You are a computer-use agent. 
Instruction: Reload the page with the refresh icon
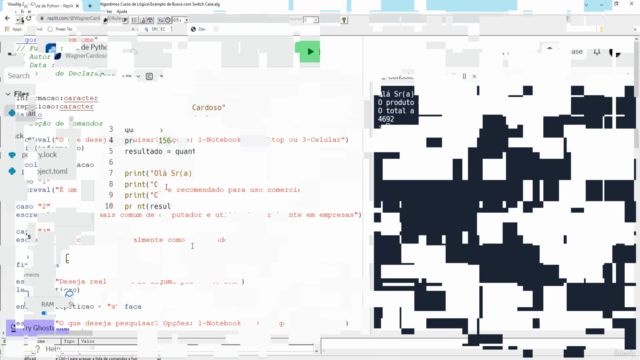pos(29,18)
